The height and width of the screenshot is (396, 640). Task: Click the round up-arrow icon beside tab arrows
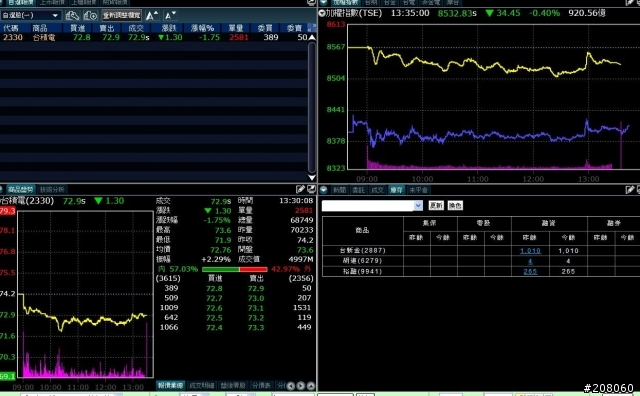[x=311, y=386]
